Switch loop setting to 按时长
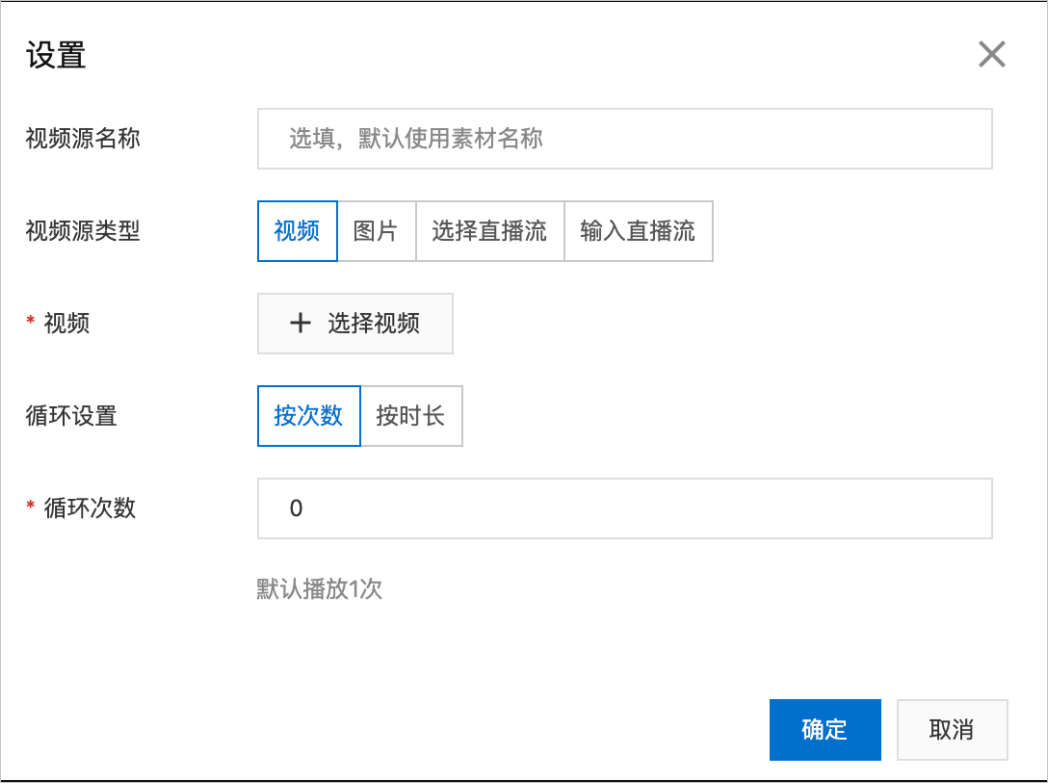Viewport: 1048px width, 783px height. point(413,416)
